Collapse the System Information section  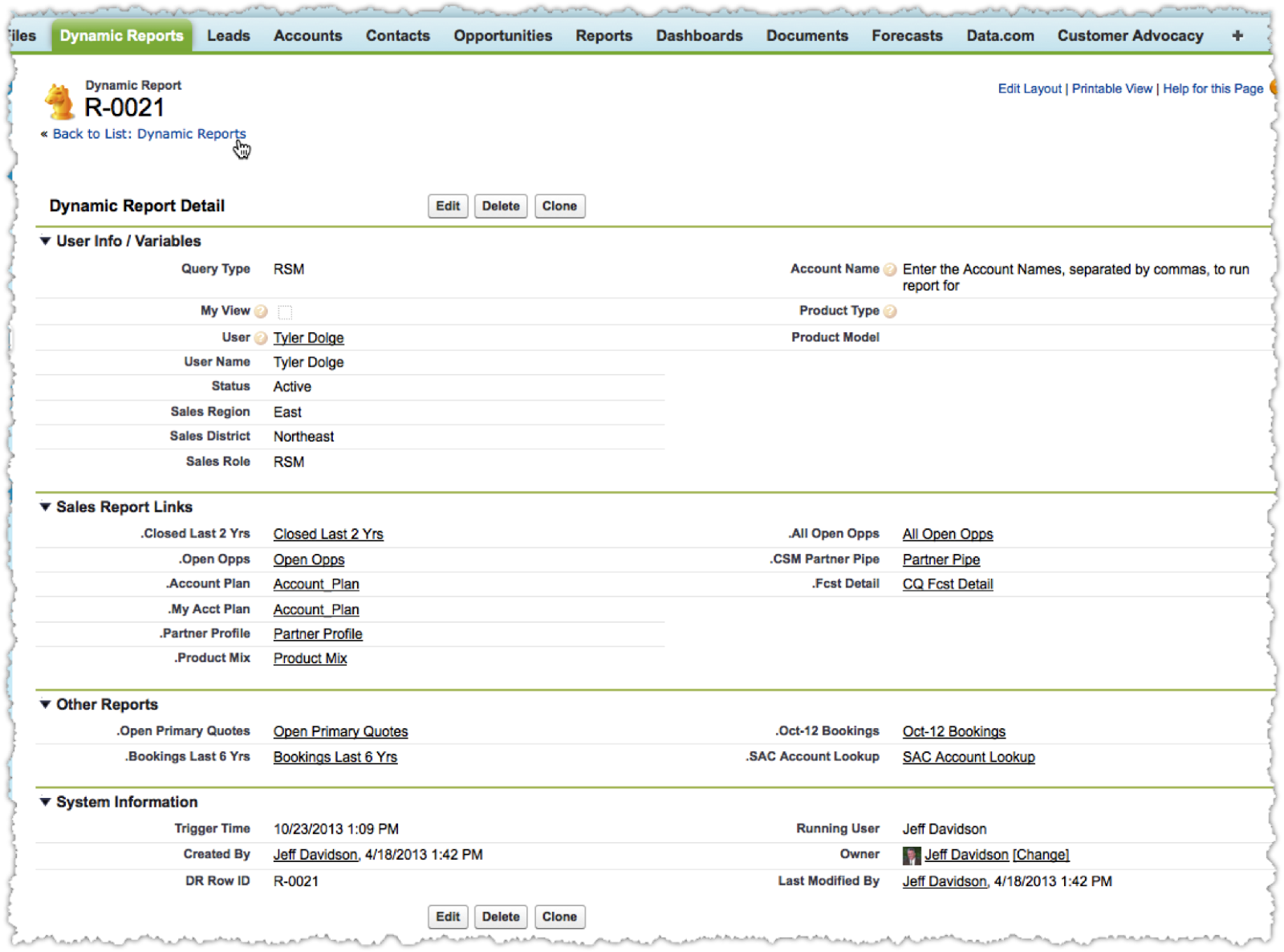[x=46, y=801]
